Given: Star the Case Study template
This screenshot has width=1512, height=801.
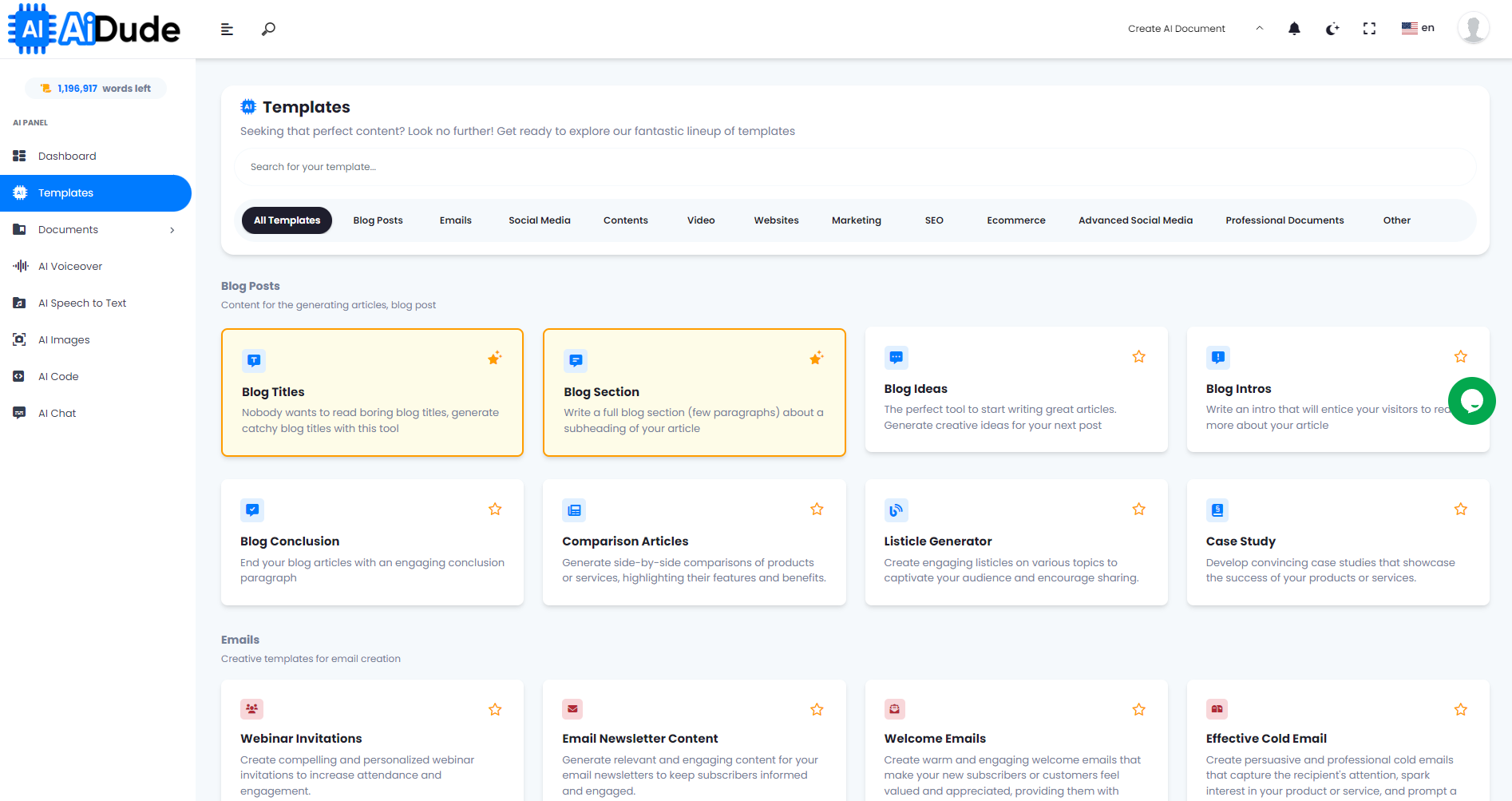Looking at the screenshot, I should (x=1461, y=509).
